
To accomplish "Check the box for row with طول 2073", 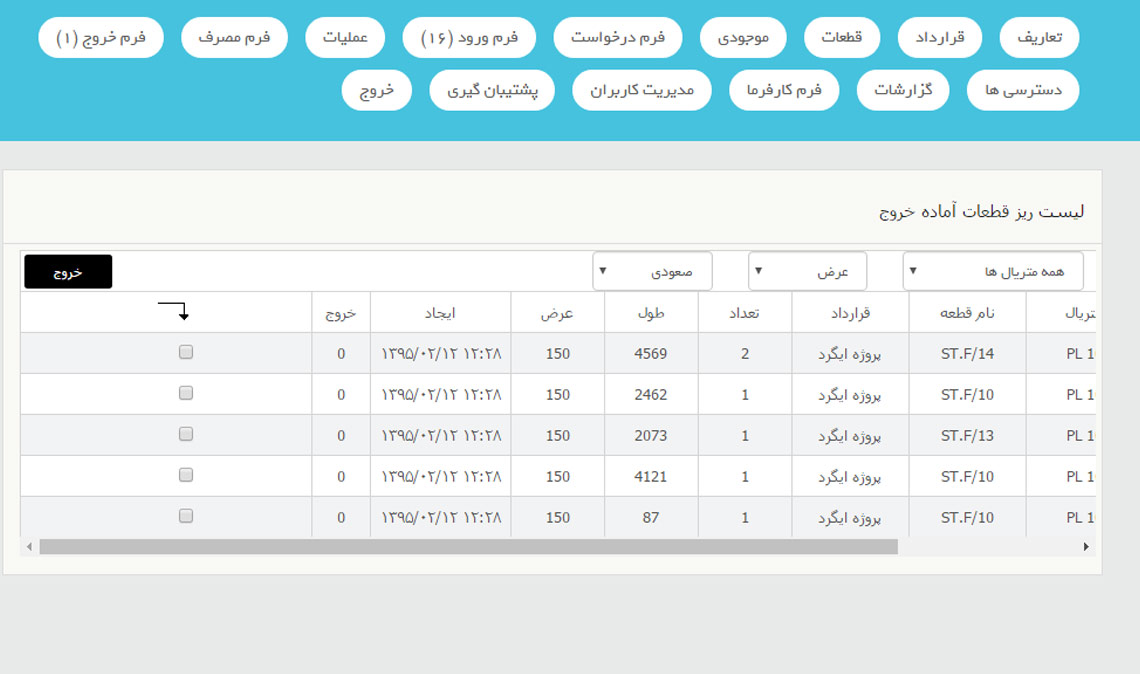I will [x=186, y=434].
